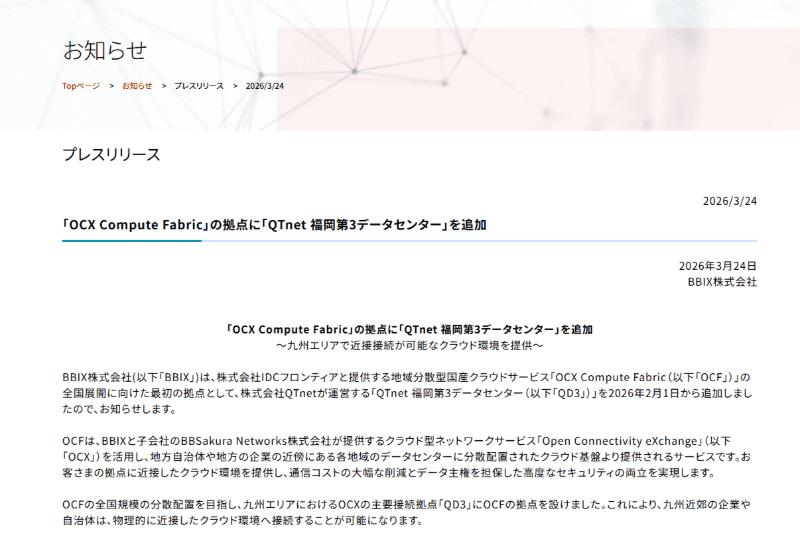Click the paragraph starting OCFの全国規模の分散配置

pyautogui.click(x=407, y=513)
